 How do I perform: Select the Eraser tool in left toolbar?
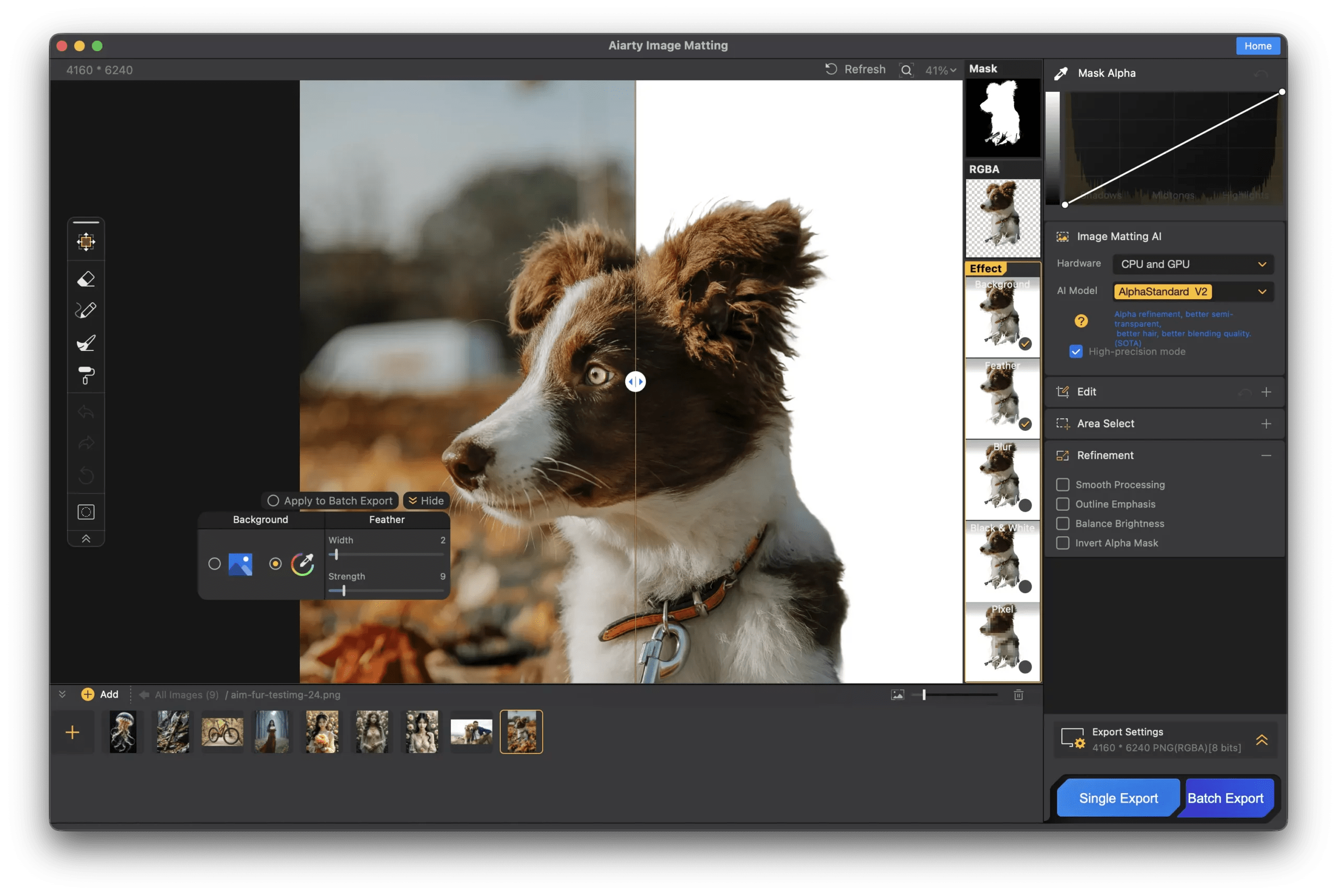(x=86, y=279)
